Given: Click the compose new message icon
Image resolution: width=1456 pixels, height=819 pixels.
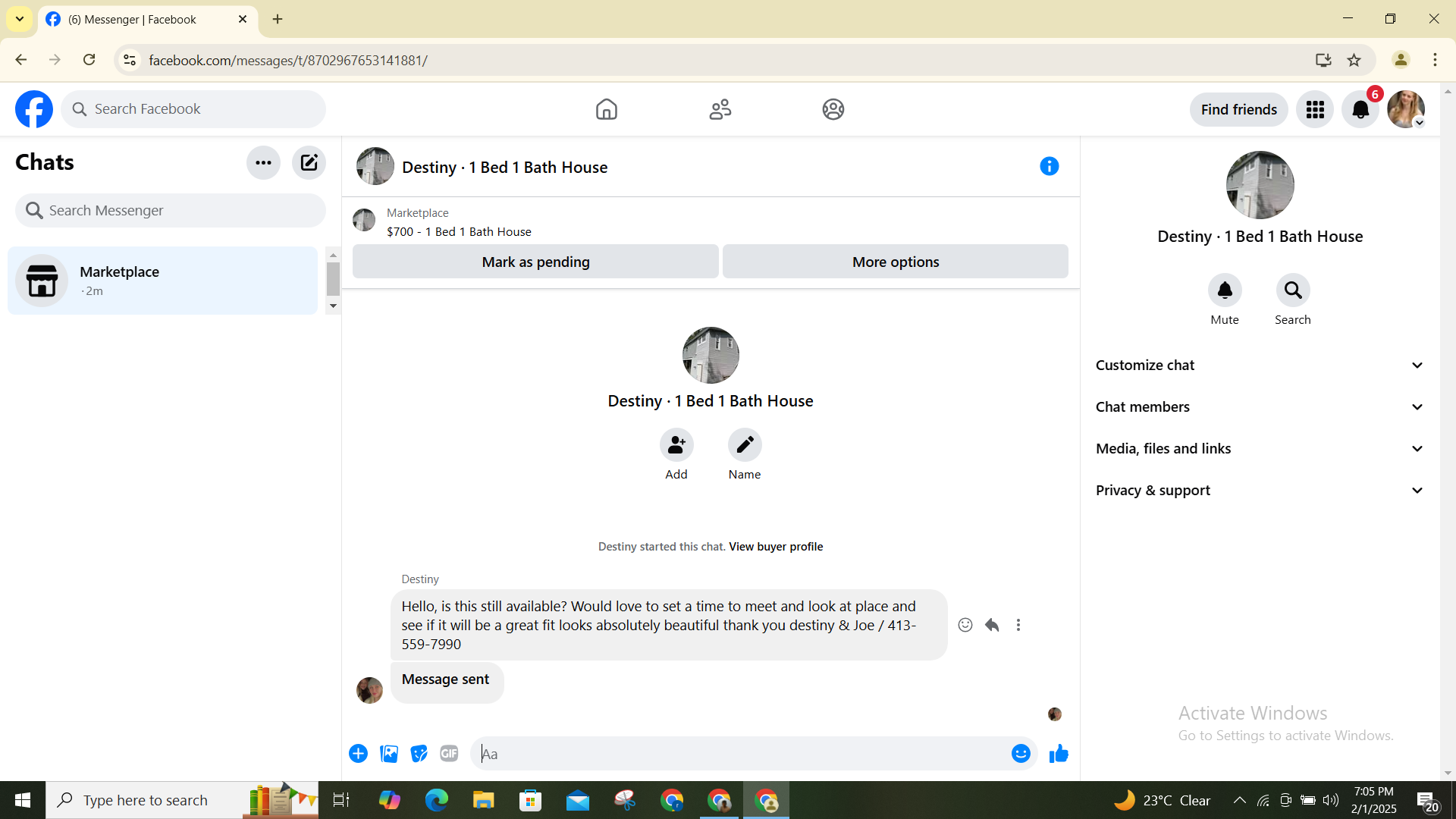Looking at the screenshot, I should pyautogui.click(x=309, y=162).
